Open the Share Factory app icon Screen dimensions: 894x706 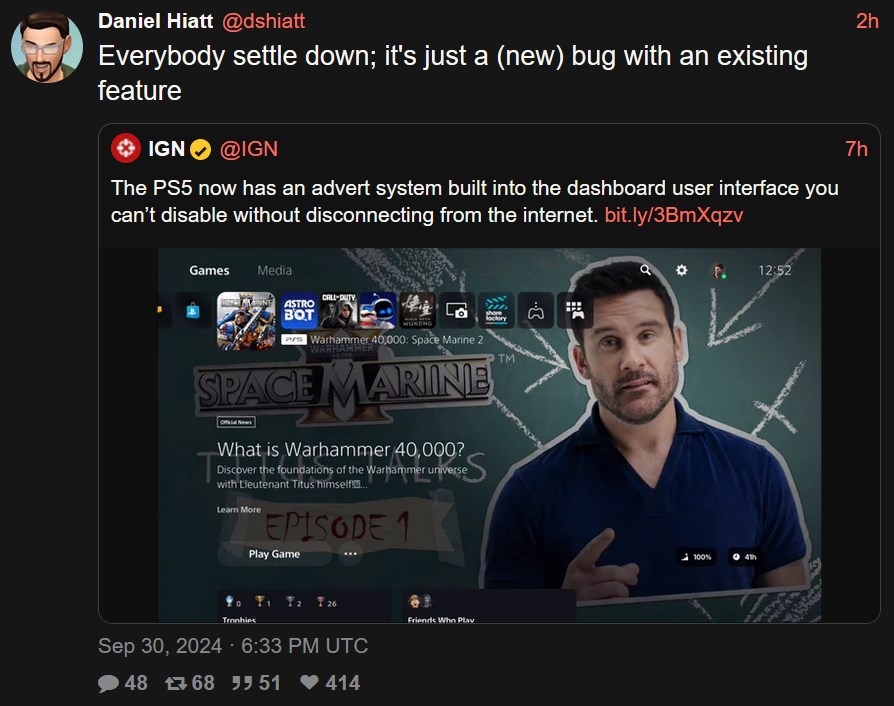coord(496,310)
